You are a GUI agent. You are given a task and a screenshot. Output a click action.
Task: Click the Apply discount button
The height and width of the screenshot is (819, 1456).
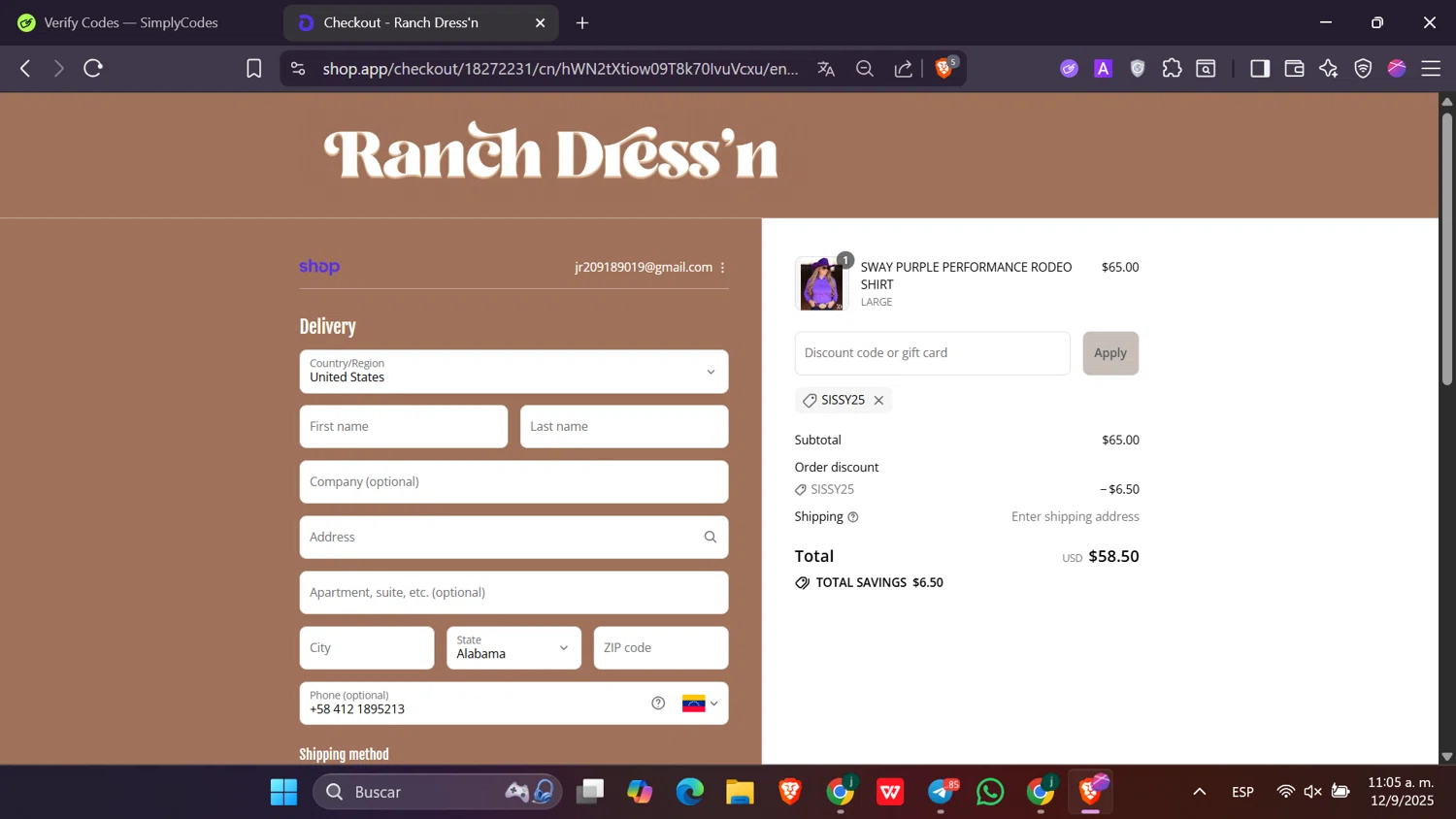(x=1110, y=353)
